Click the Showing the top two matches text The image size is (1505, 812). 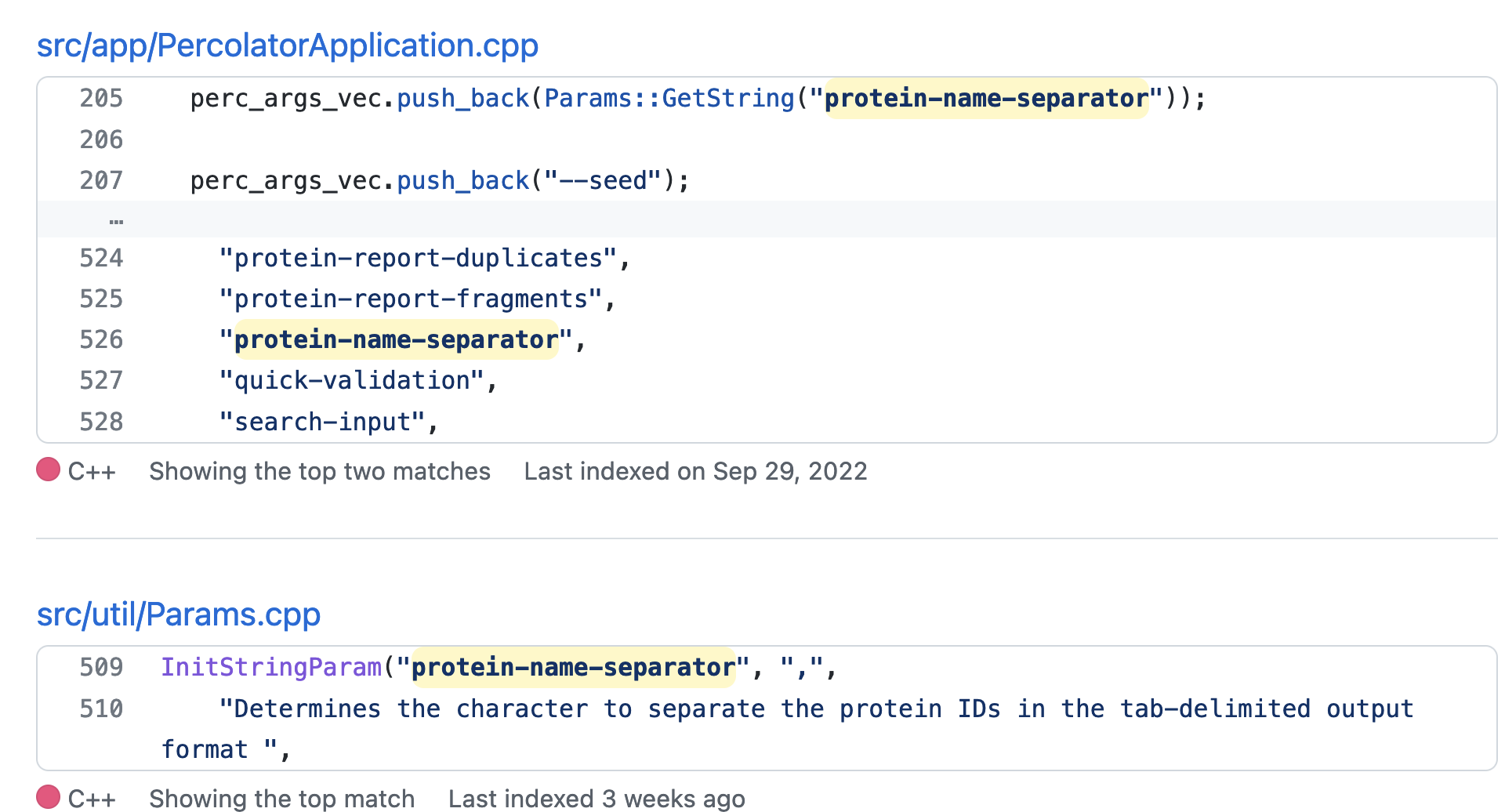click(x=319, y=470)
